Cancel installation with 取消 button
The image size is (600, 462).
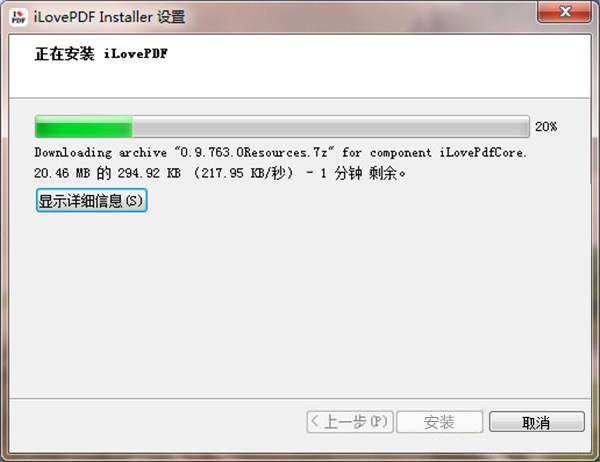coord(536,422)
